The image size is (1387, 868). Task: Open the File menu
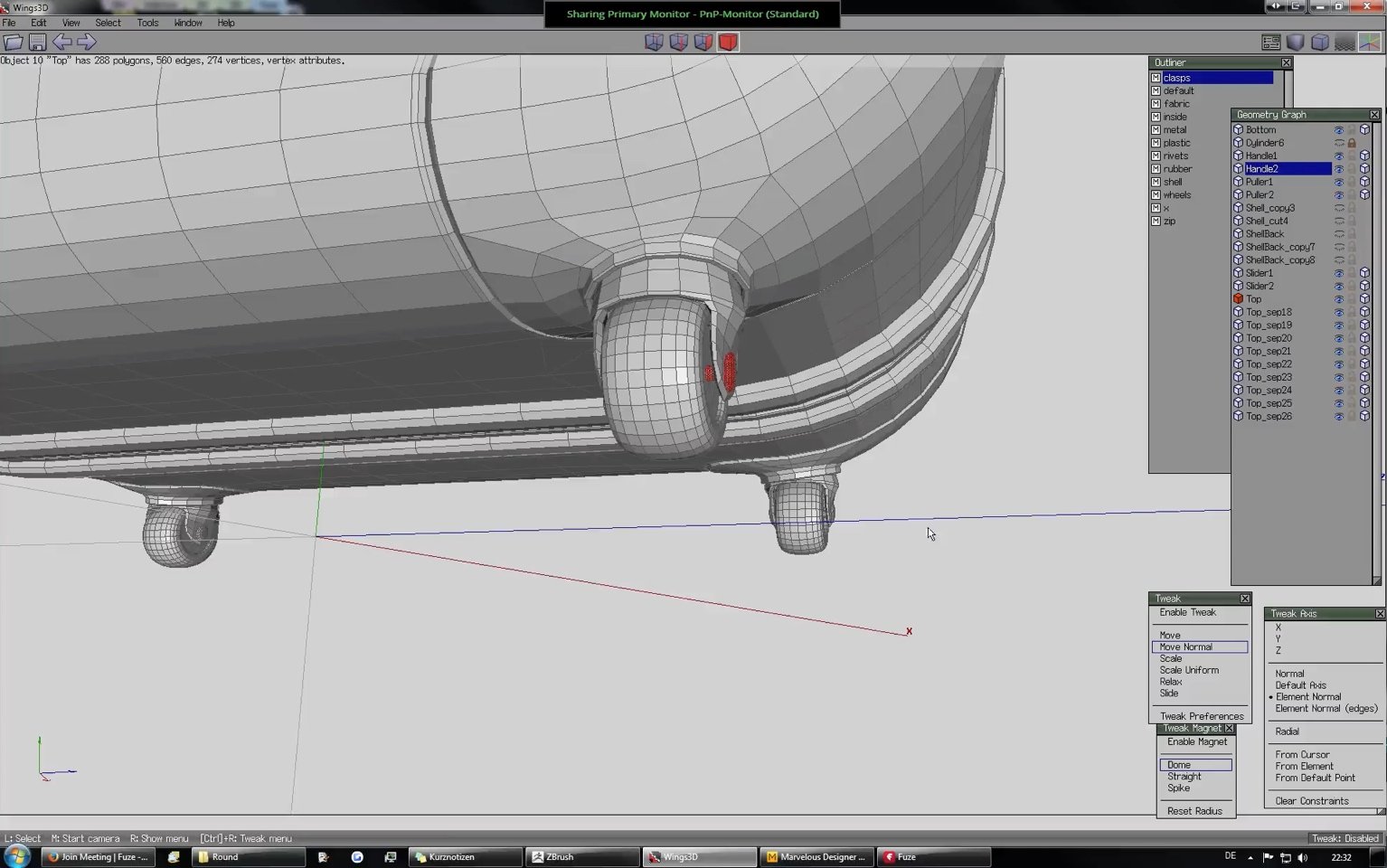click(x=9, y=23)
